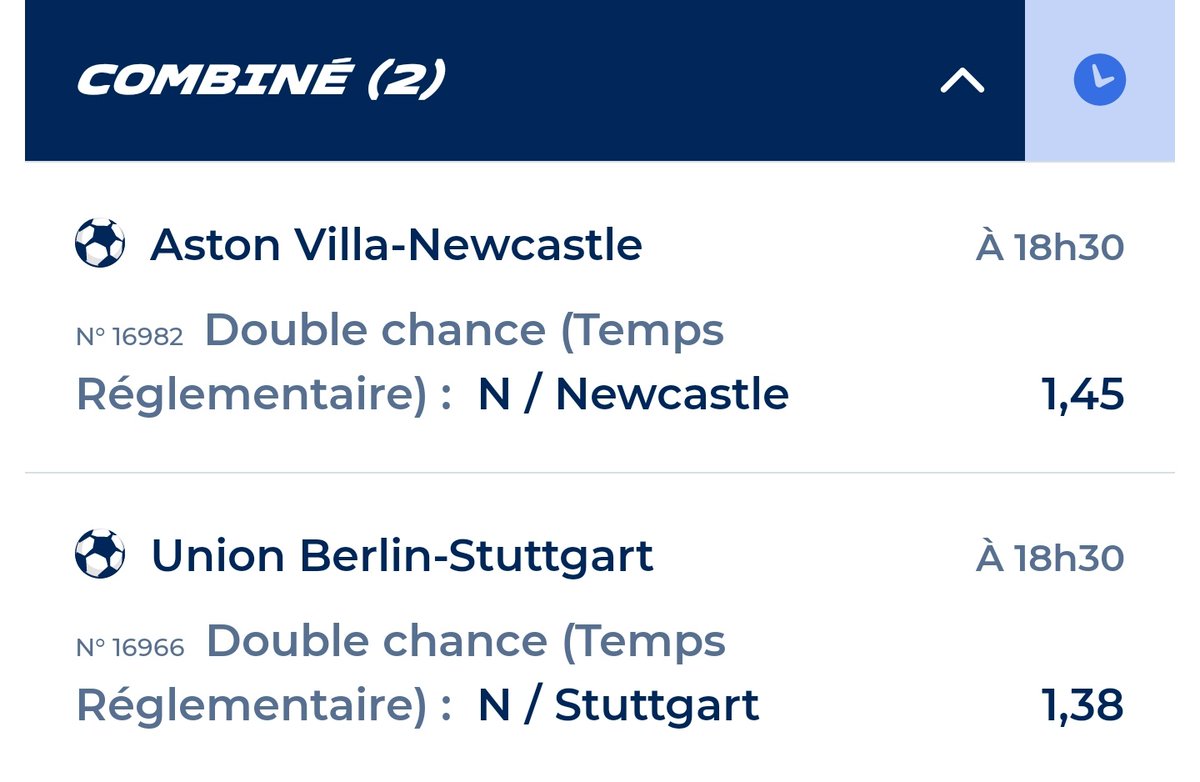Viewport: 1200px width, 782px height.
Task: Click the 1,45 odds value
Action: point(1083,395)
